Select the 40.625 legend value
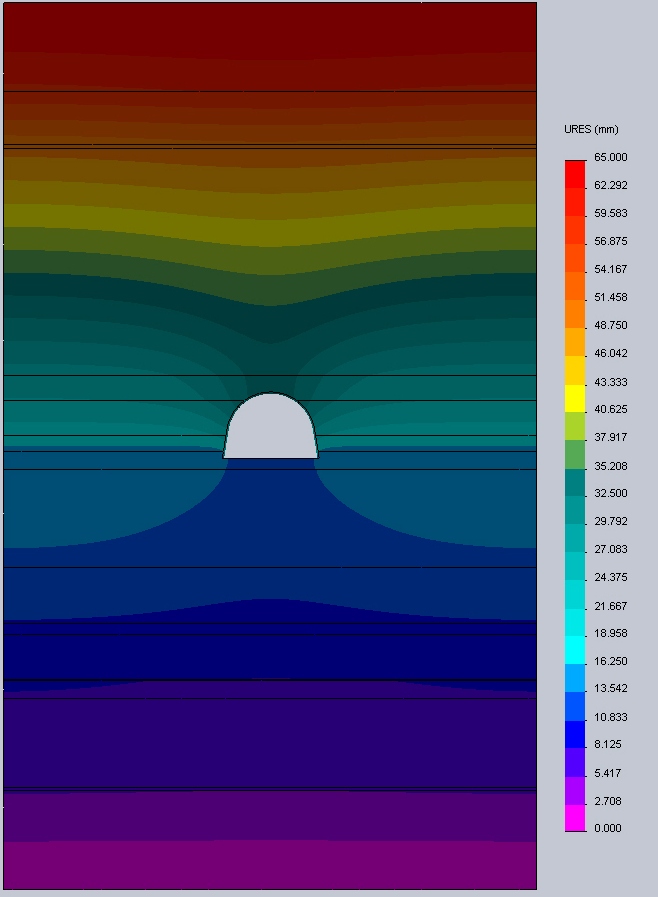Viewport: 658px width, 897px height. [611, 410]
